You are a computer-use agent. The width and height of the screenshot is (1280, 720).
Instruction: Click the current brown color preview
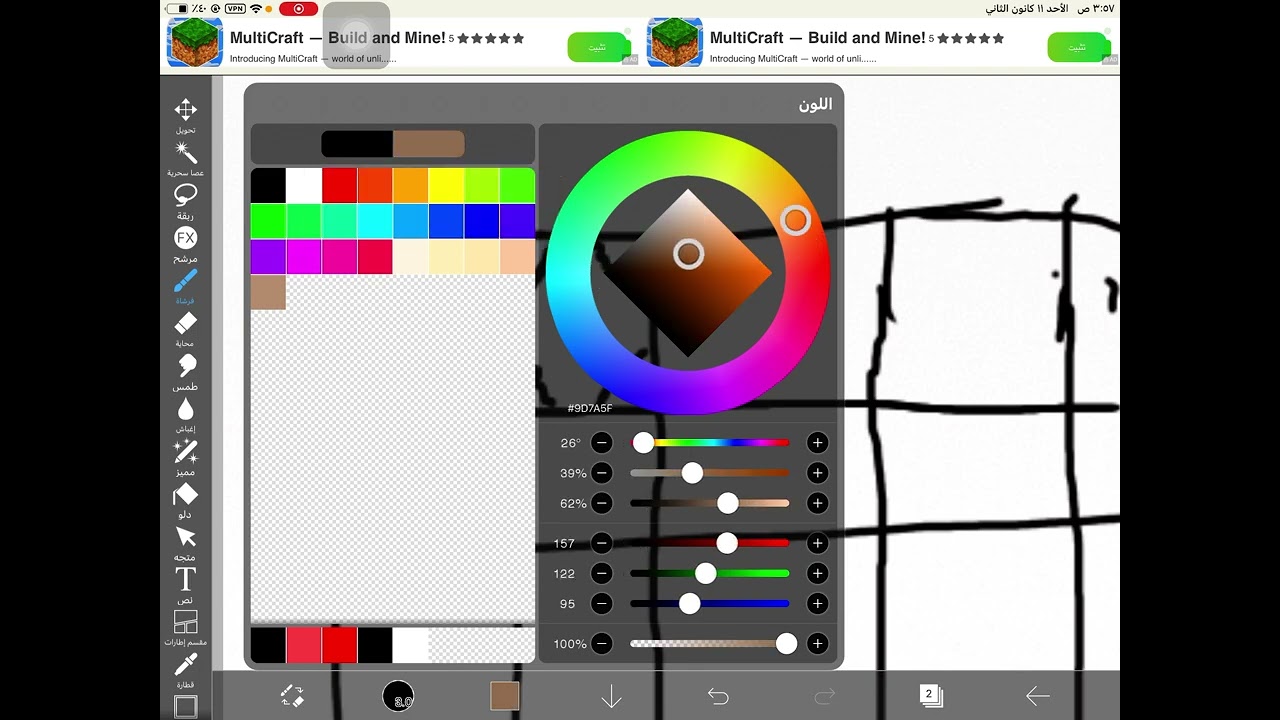tap(429, 144)
